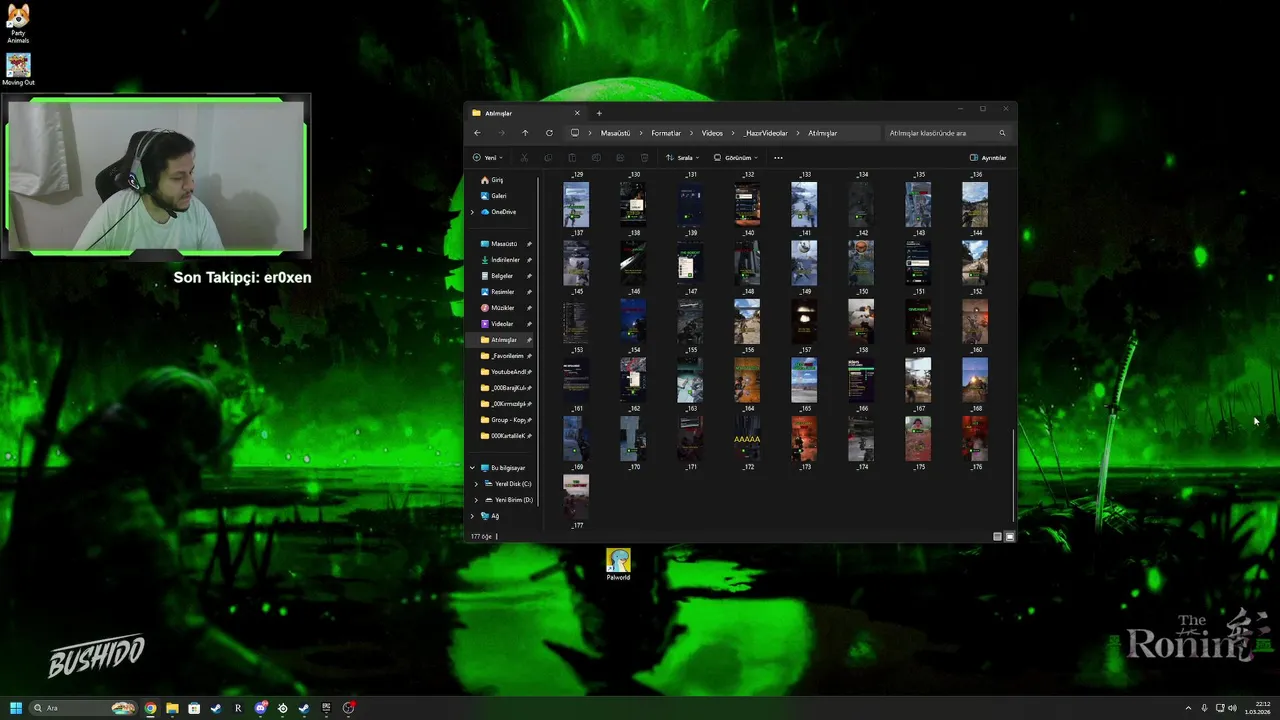Open Party Animals desktop shortcut
Image resolution: width=1280 pixels, height=720 pixels.
[x=18, y=23]
